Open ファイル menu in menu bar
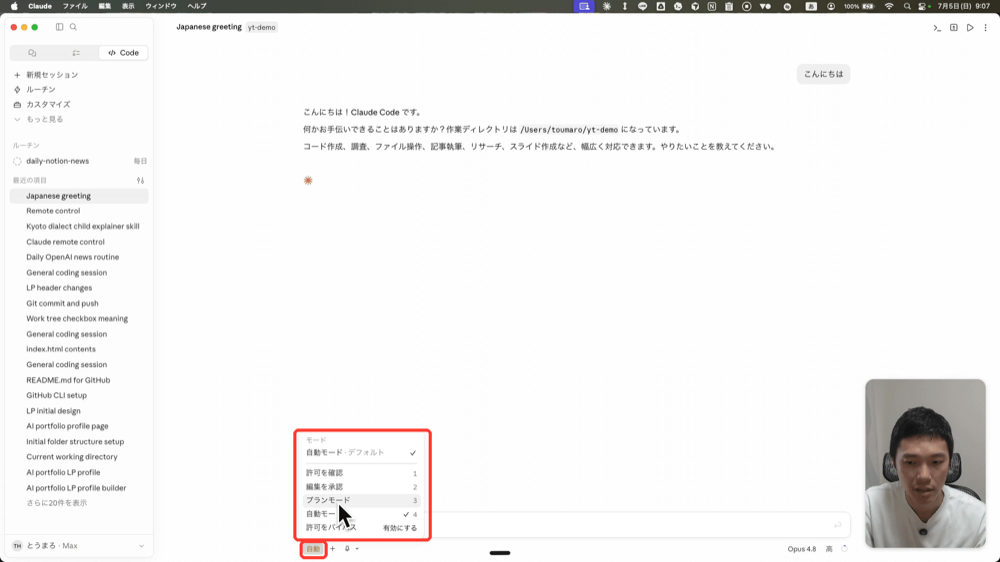Image resolution: width=1000 pixels, height=562 pixels. [x=75, y=6]
